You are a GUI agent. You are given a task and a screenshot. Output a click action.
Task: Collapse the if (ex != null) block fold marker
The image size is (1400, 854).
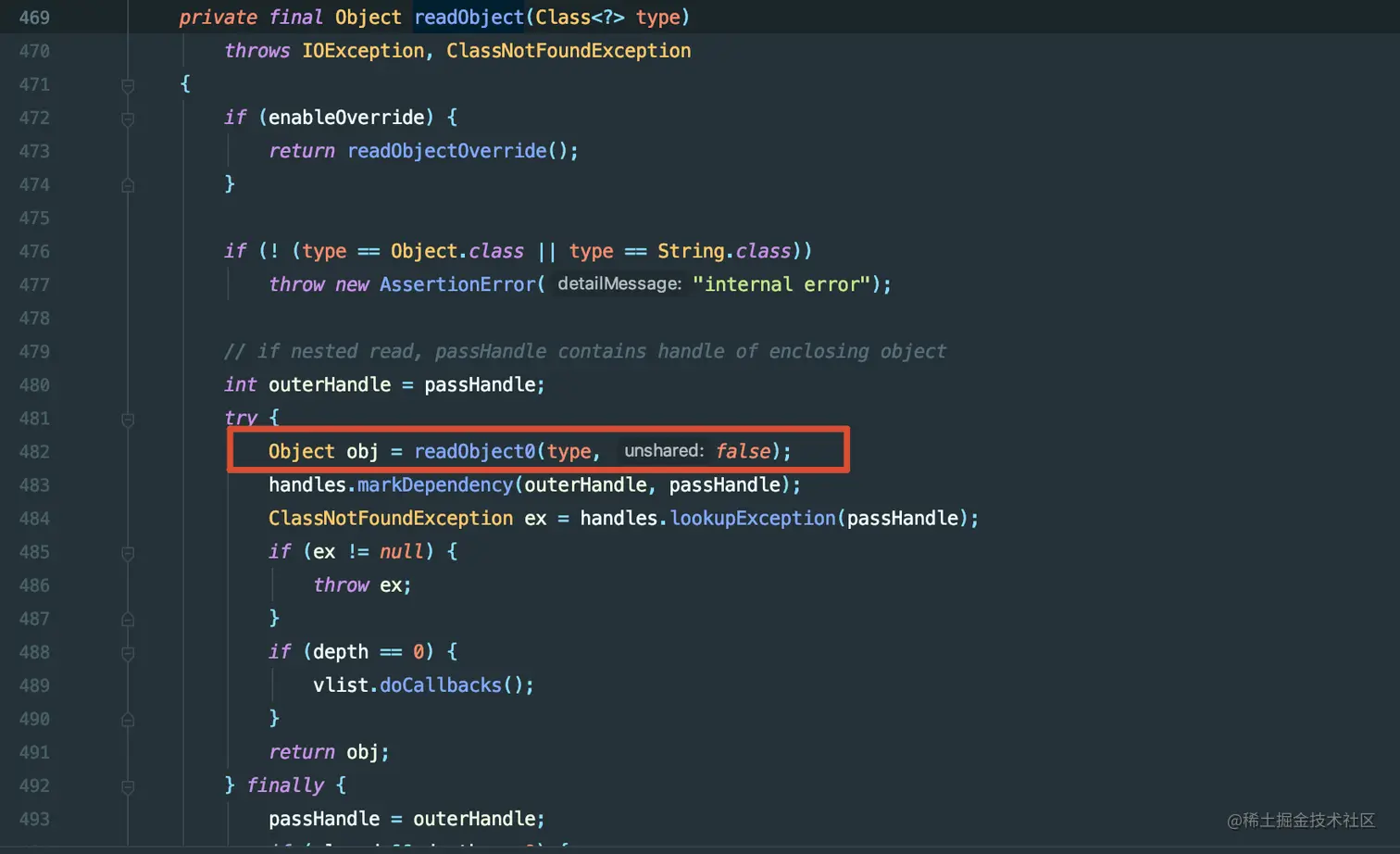pos(128,553)
